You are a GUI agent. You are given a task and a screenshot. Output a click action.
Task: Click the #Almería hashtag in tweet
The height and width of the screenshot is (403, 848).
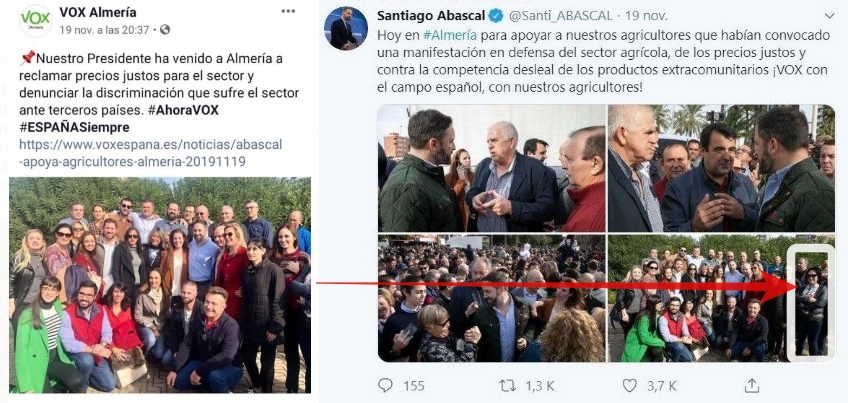449,36
